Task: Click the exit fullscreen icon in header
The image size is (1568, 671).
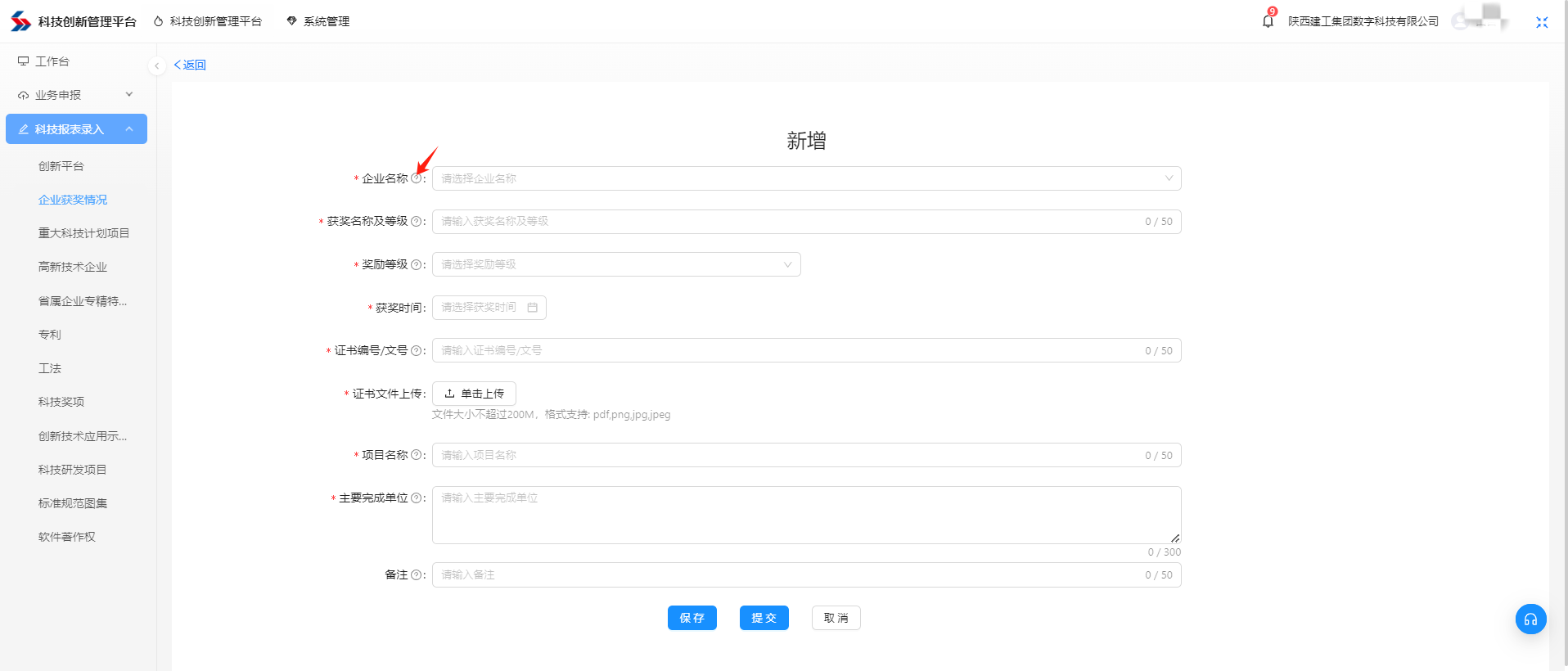Action: coord(1542,22)
